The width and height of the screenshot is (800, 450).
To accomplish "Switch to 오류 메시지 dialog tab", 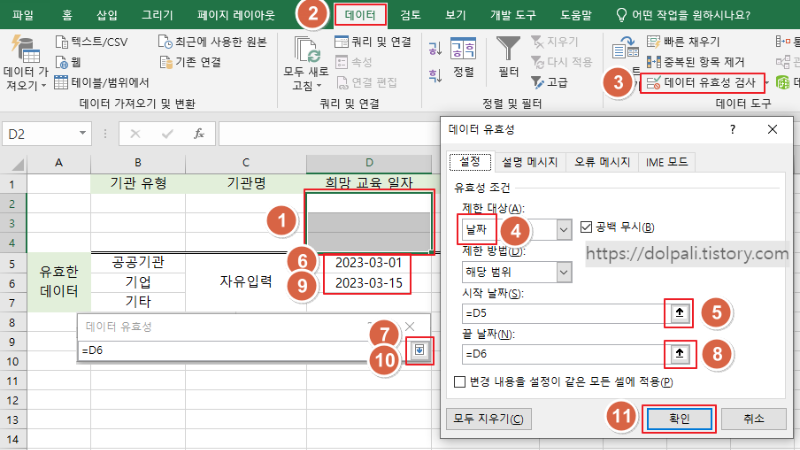I will coord(602,162).
